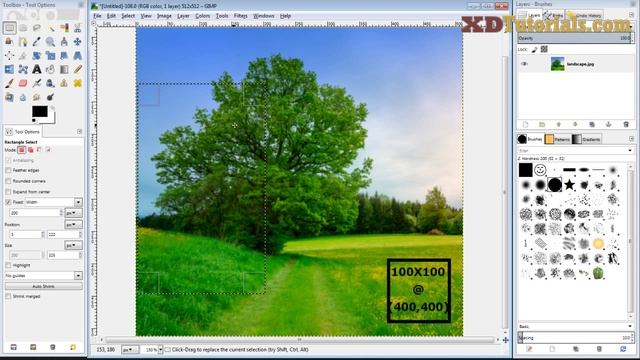Viewport: 640px width, 360px height.
Task: Select the Eraser tool
Action: tap(23, 83)
